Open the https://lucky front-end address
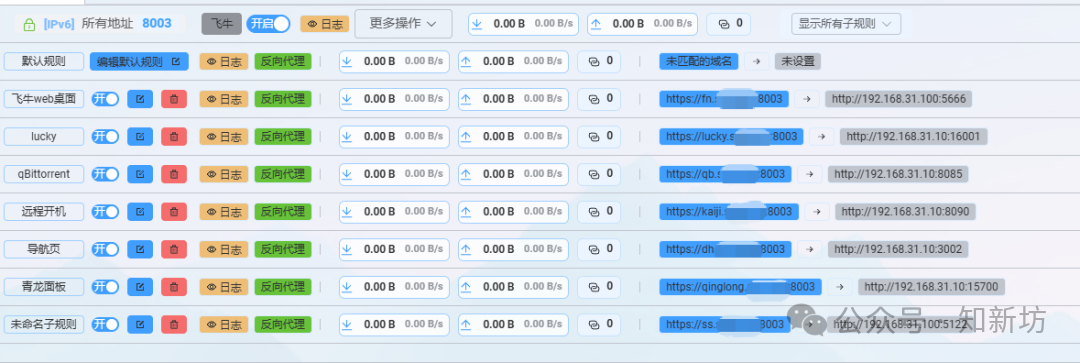Screen dimensions: 1080x363 click(x=731, y=136)
